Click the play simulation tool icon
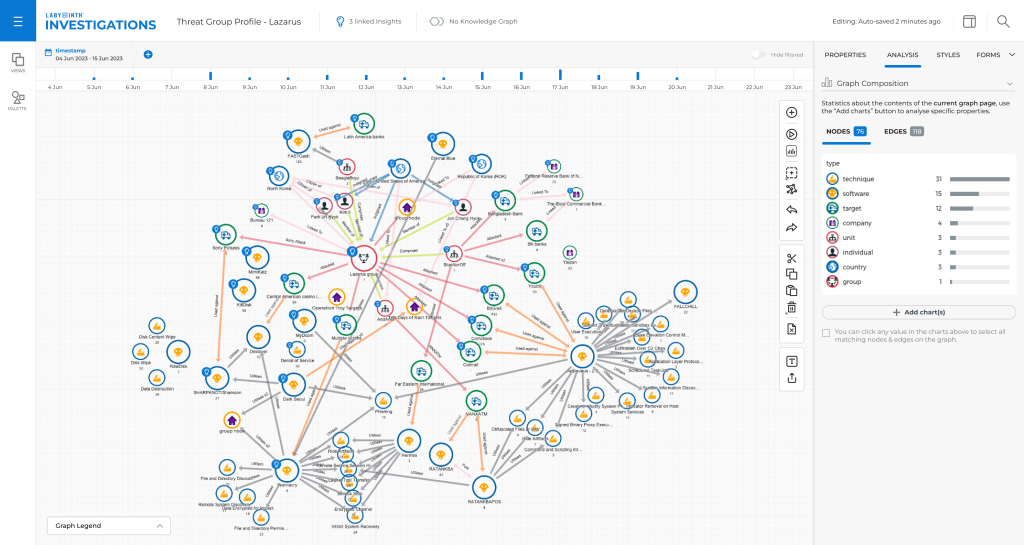1024x545 pixels. (792, 134)
